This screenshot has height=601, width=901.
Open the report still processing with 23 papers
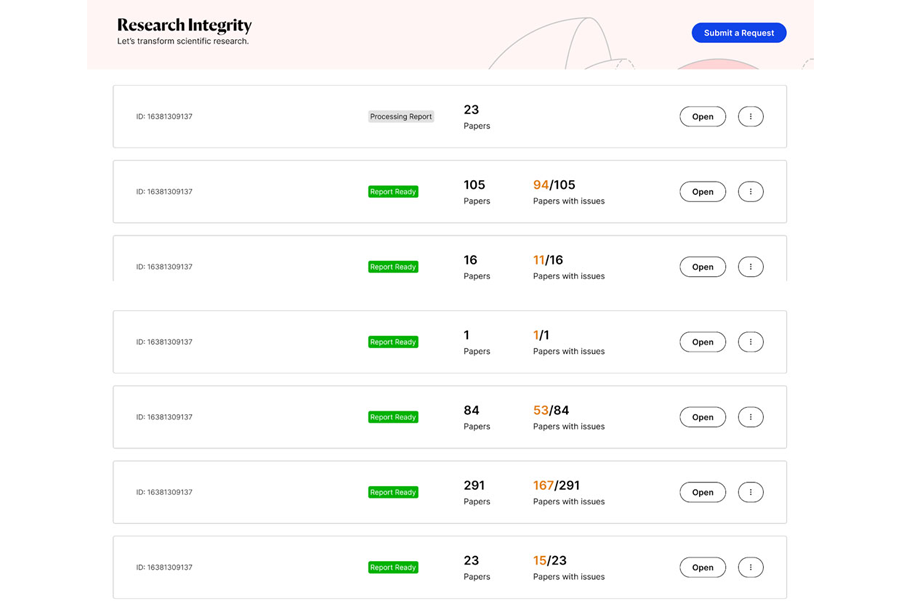click(702, 117)
